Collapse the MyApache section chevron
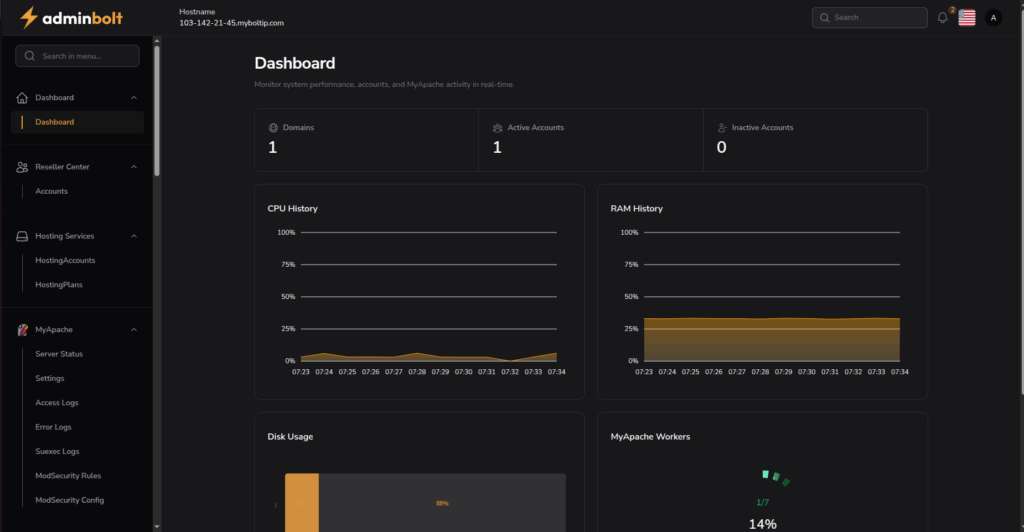 tap(134, 329)
